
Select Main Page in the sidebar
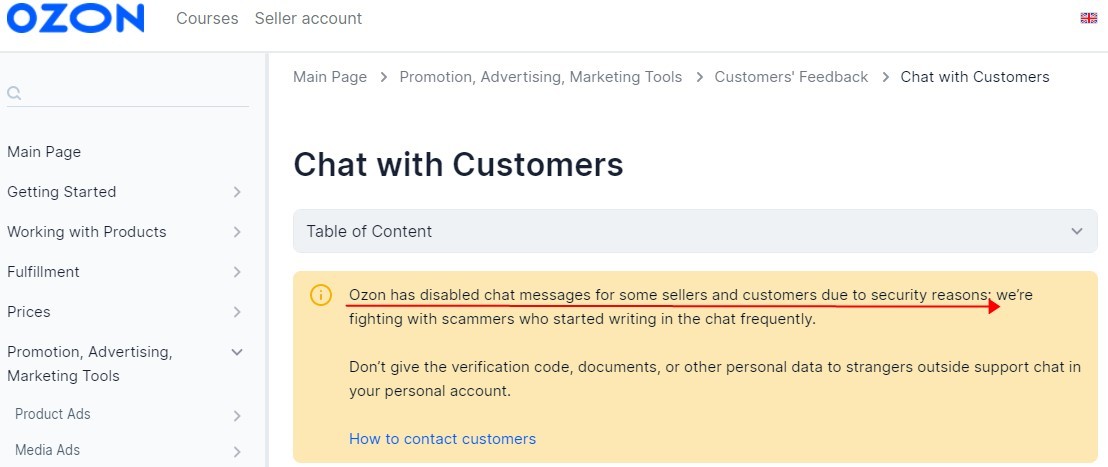tap(44, 152)
